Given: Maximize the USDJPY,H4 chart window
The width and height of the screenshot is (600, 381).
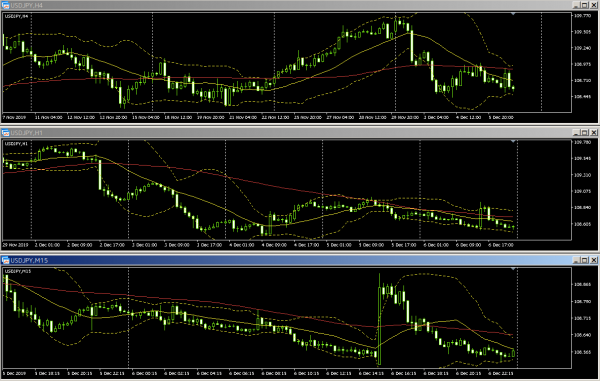Looking at the screenshot, I should point(585,5).
